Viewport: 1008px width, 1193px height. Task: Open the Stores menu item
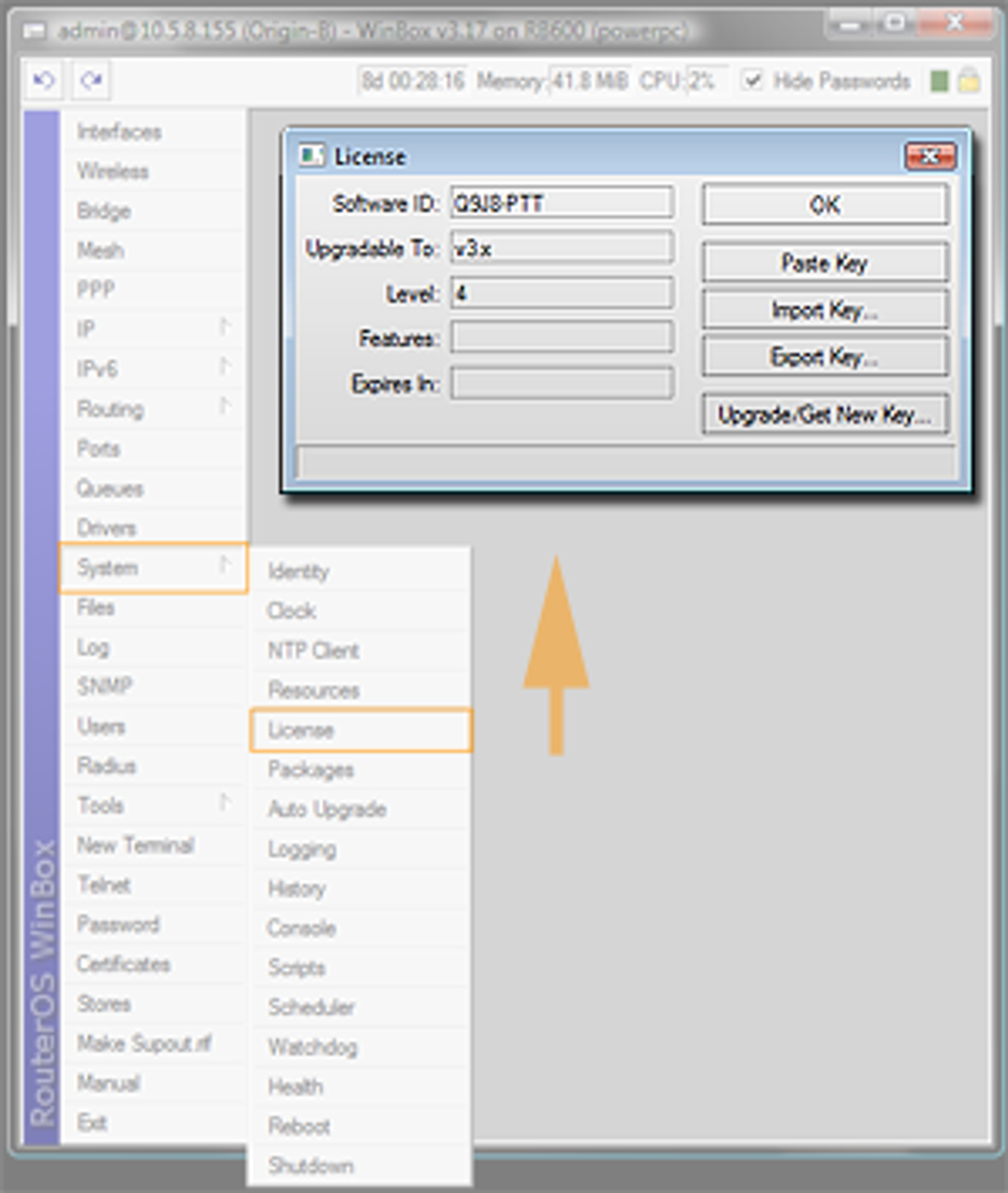click(x=154, y=1004)
